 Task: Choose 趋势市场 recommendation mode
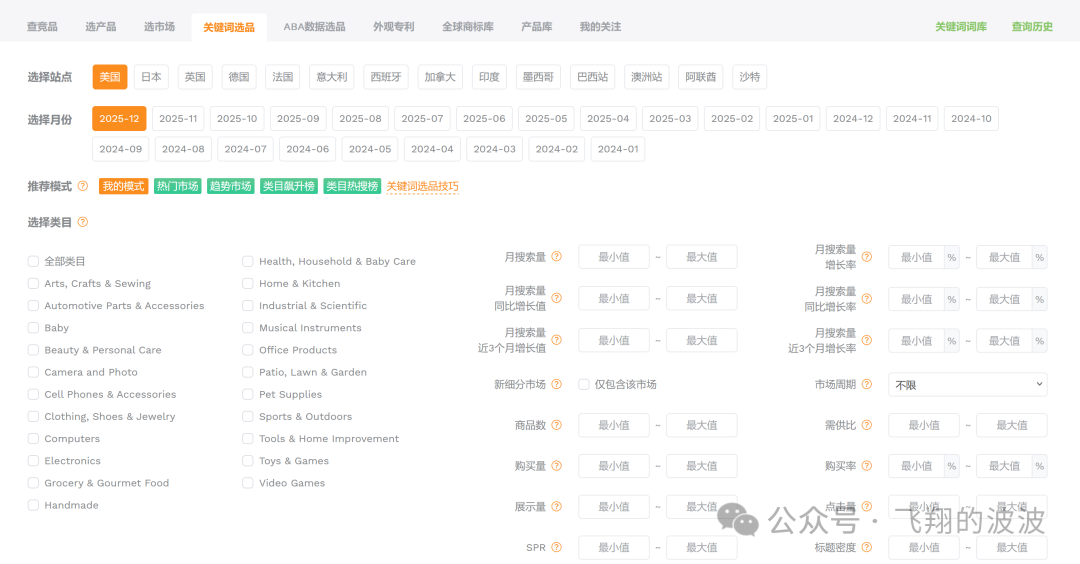(x=230, y=186)
